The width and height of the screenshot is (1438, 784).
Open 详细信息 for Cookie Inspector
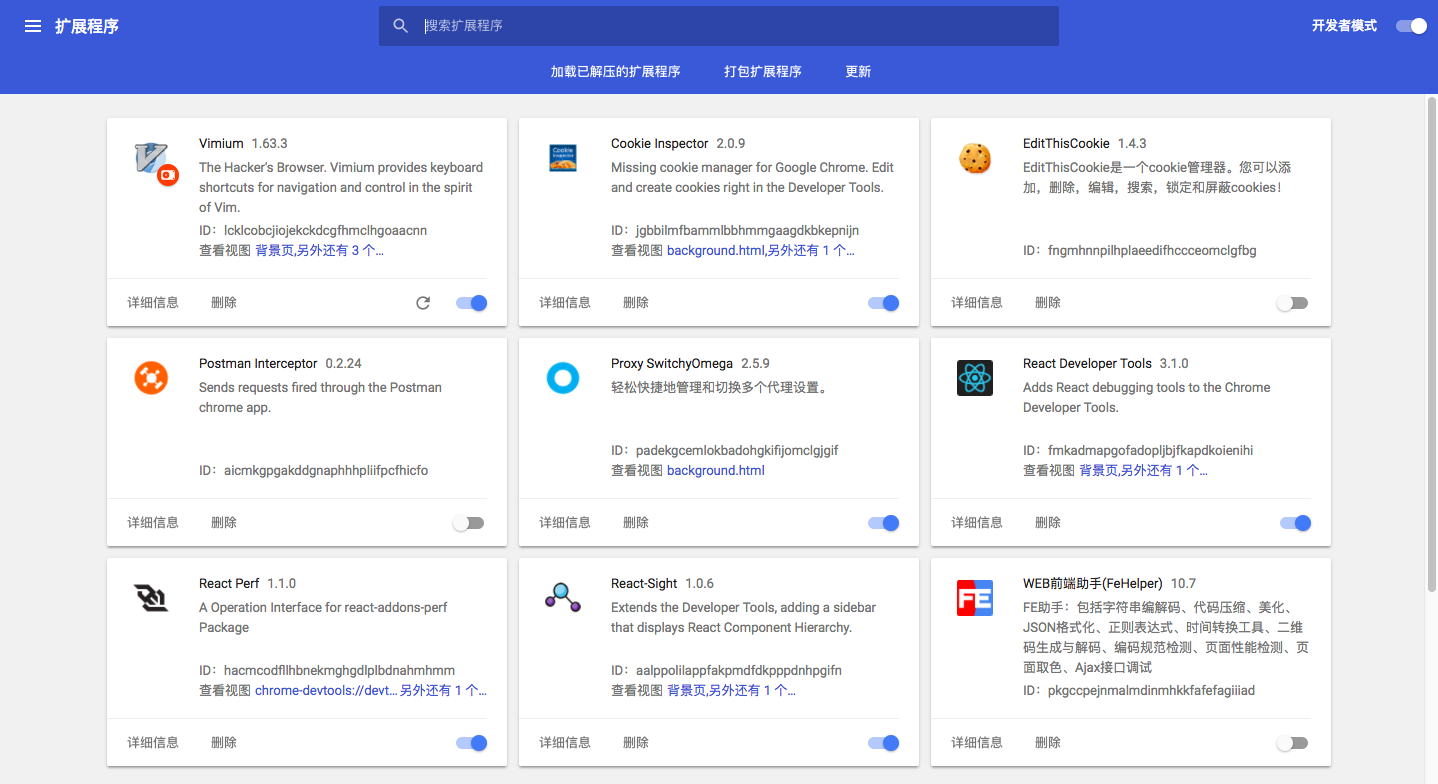pos(565,303)
